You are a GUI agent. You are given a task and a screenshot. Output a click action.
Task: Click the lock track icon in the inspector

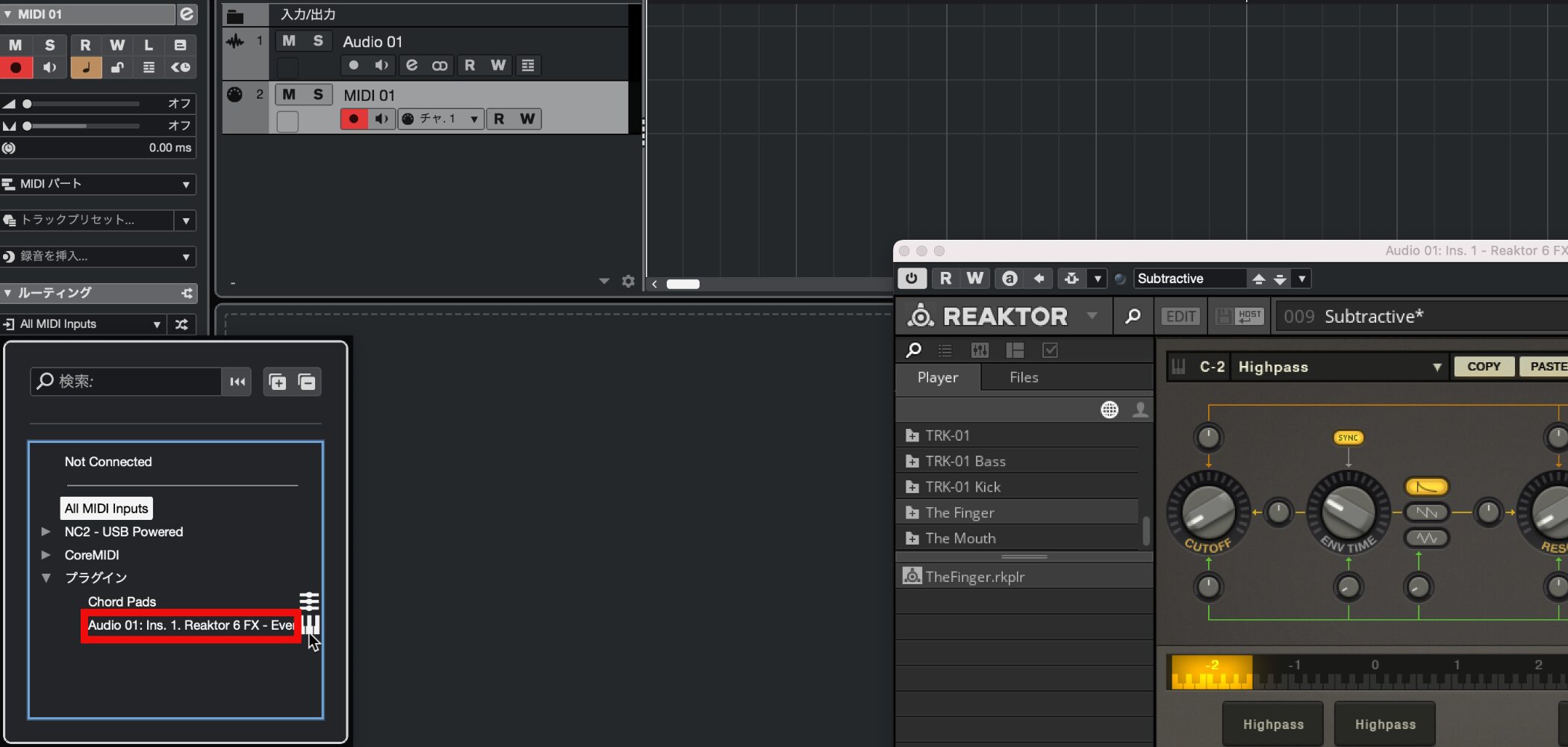click(x=117, y=67)
